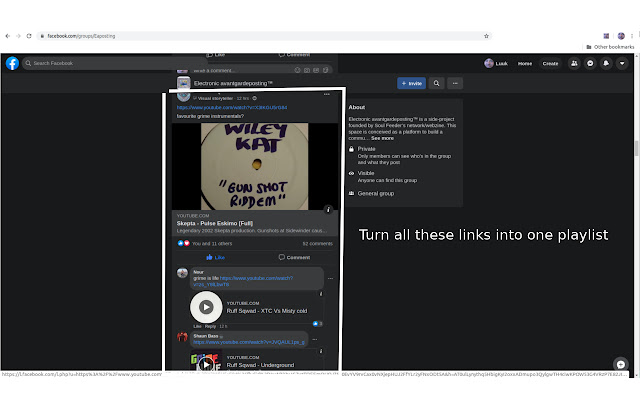Like Nour's comment
Image resolution: width=640 pixels, height=400 pixels.
[197, 327]
